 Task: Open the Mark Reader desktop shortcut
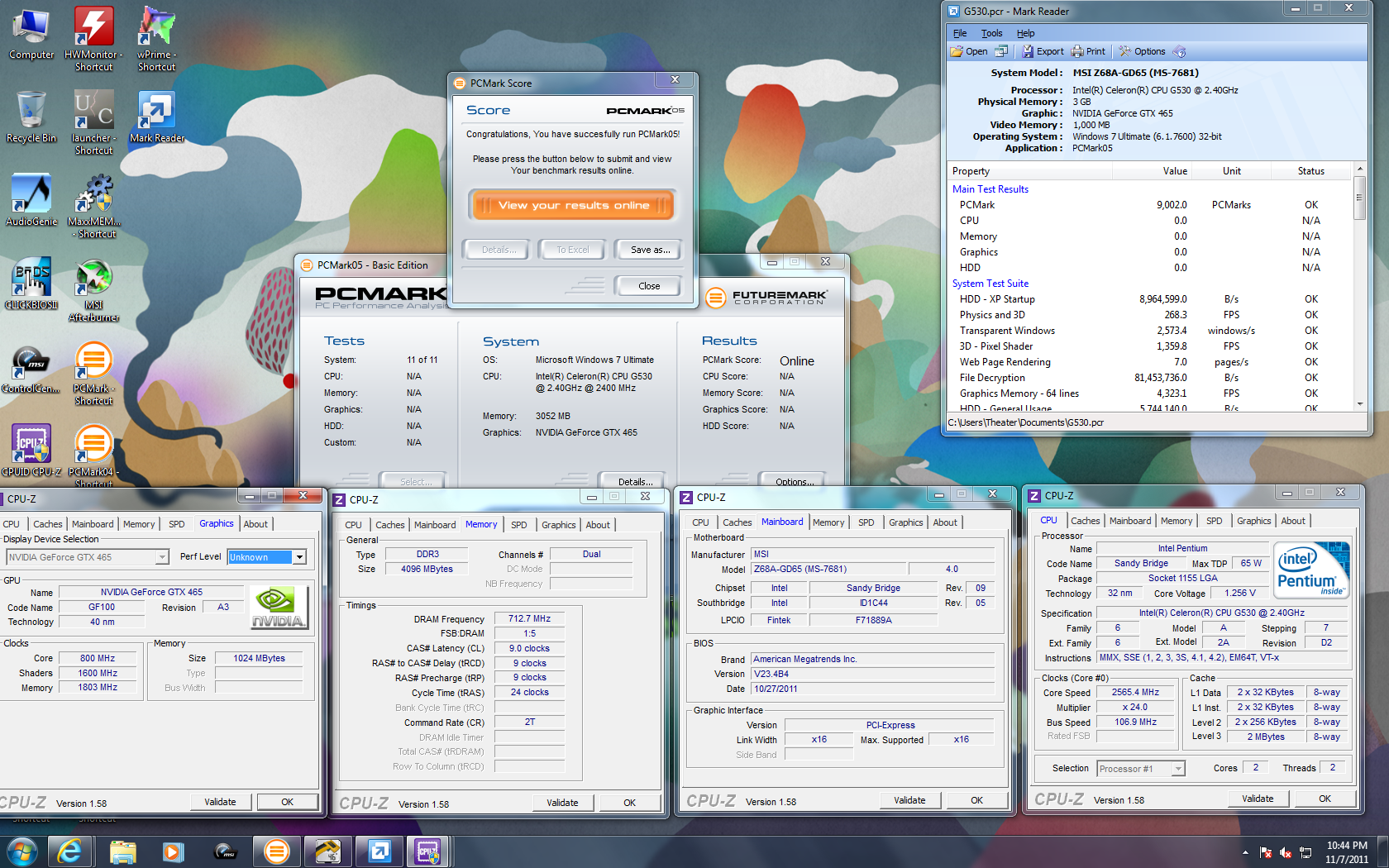pyautogui.click(x=156, y=117)
